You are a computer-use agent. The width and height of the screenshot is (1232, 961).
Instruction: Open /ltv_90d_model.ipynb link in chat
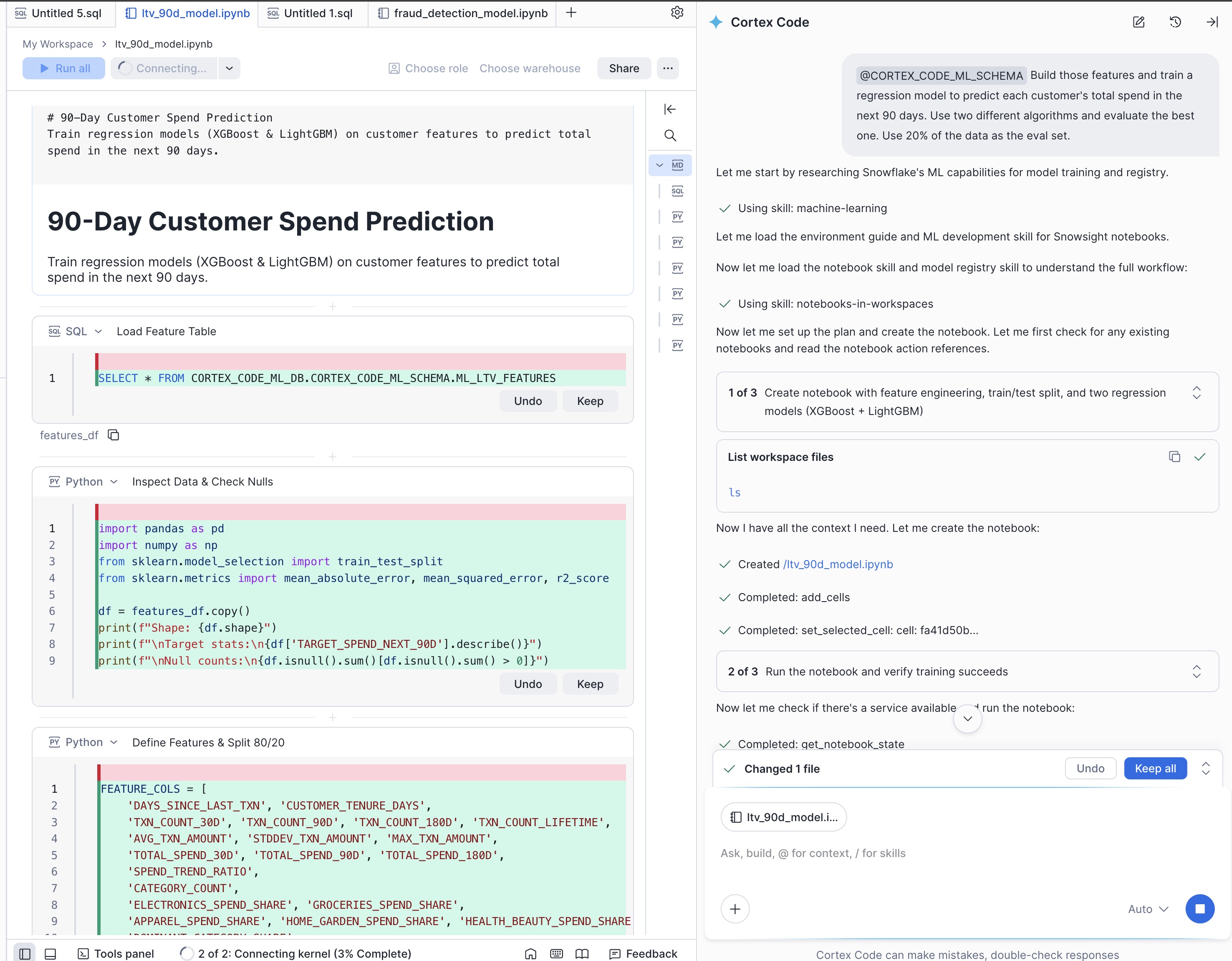[838, 564]
